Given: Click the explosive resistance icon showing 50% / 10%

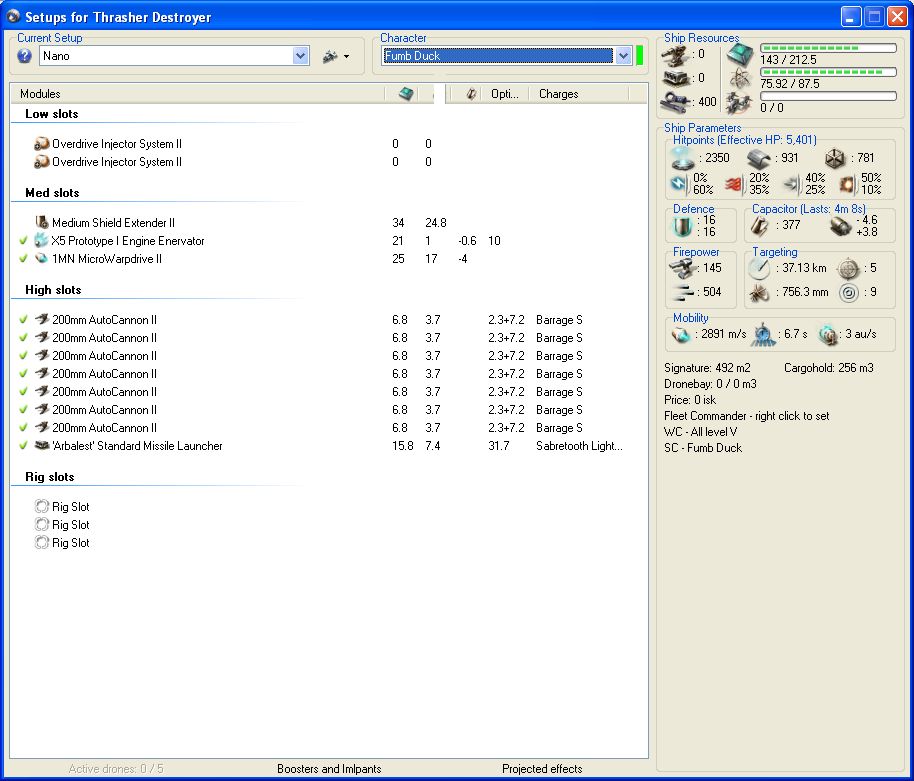Looking at the screenshot, I should pyautogui.click(x=848, y=184).
